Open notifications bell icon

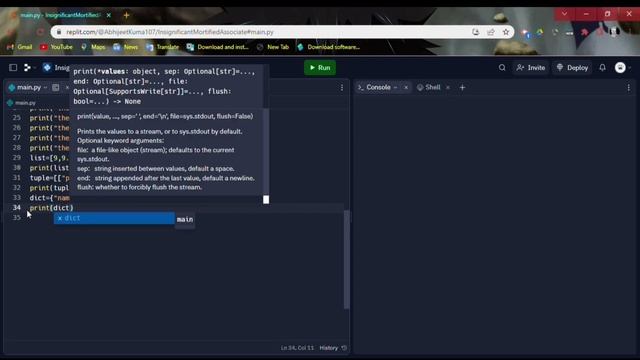pos(602,68)
